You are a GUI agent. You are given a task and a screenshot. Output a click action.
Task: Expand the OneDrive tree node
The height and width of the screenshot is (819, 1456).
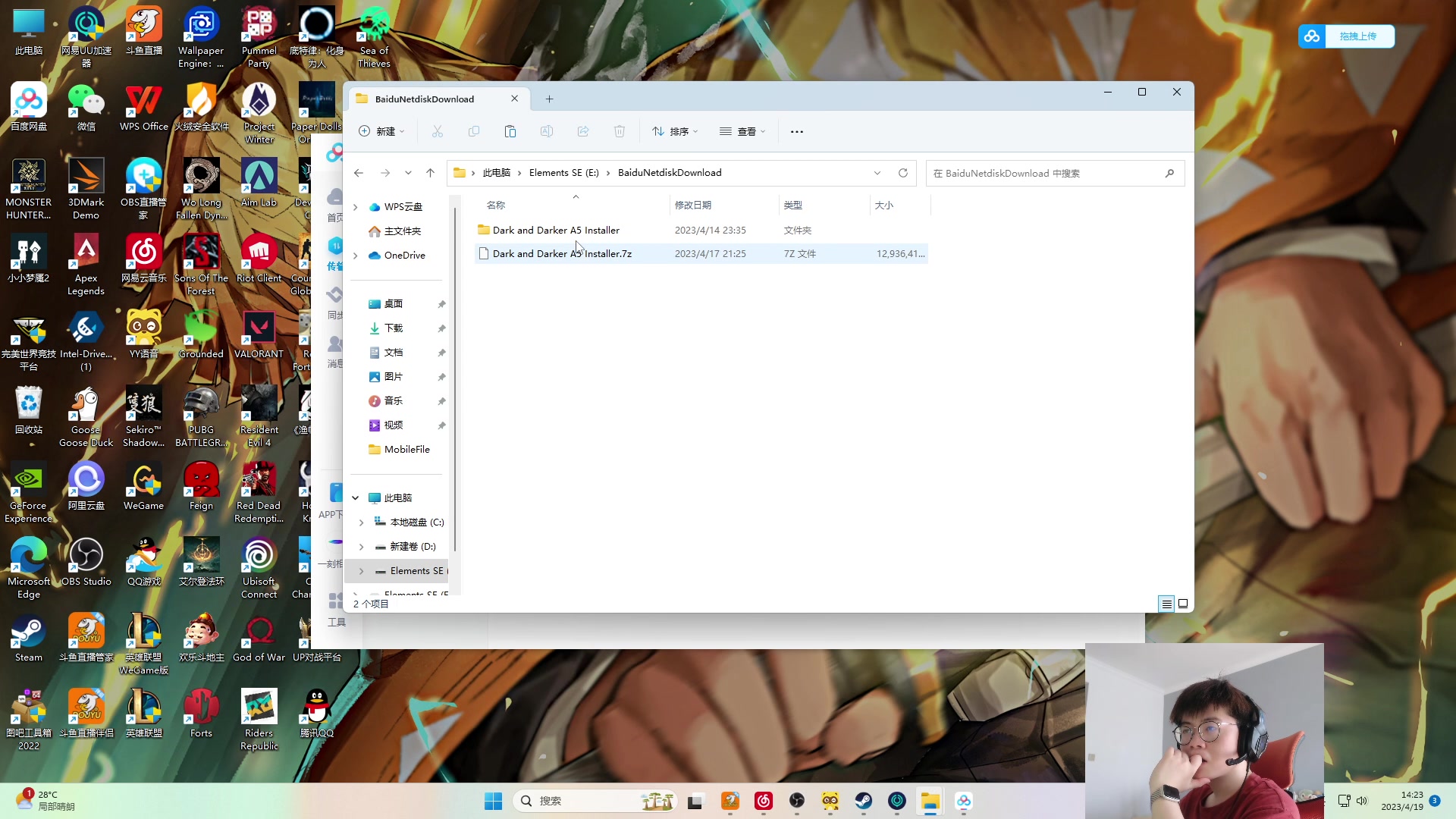pyautogui.click(x=356, y=256)
